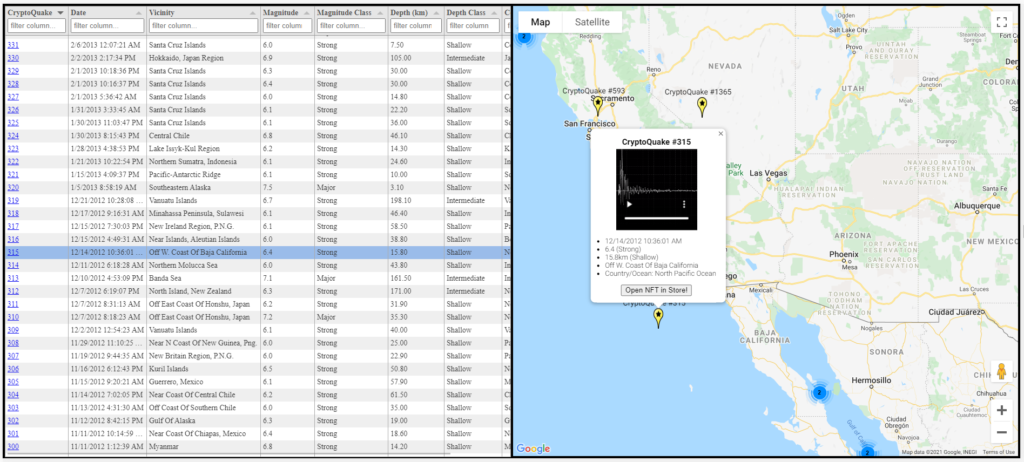Open the cluster marker near Hermosillo
The height and width of the screenshot is (462, 1024).
819,393
